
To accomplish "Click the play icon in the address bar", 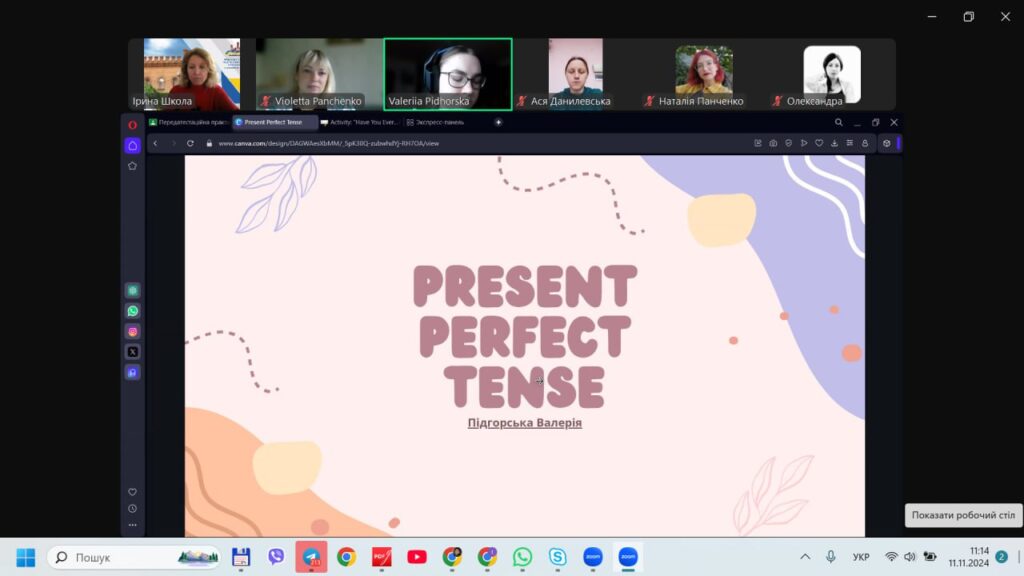I will (x=804, y=143).
